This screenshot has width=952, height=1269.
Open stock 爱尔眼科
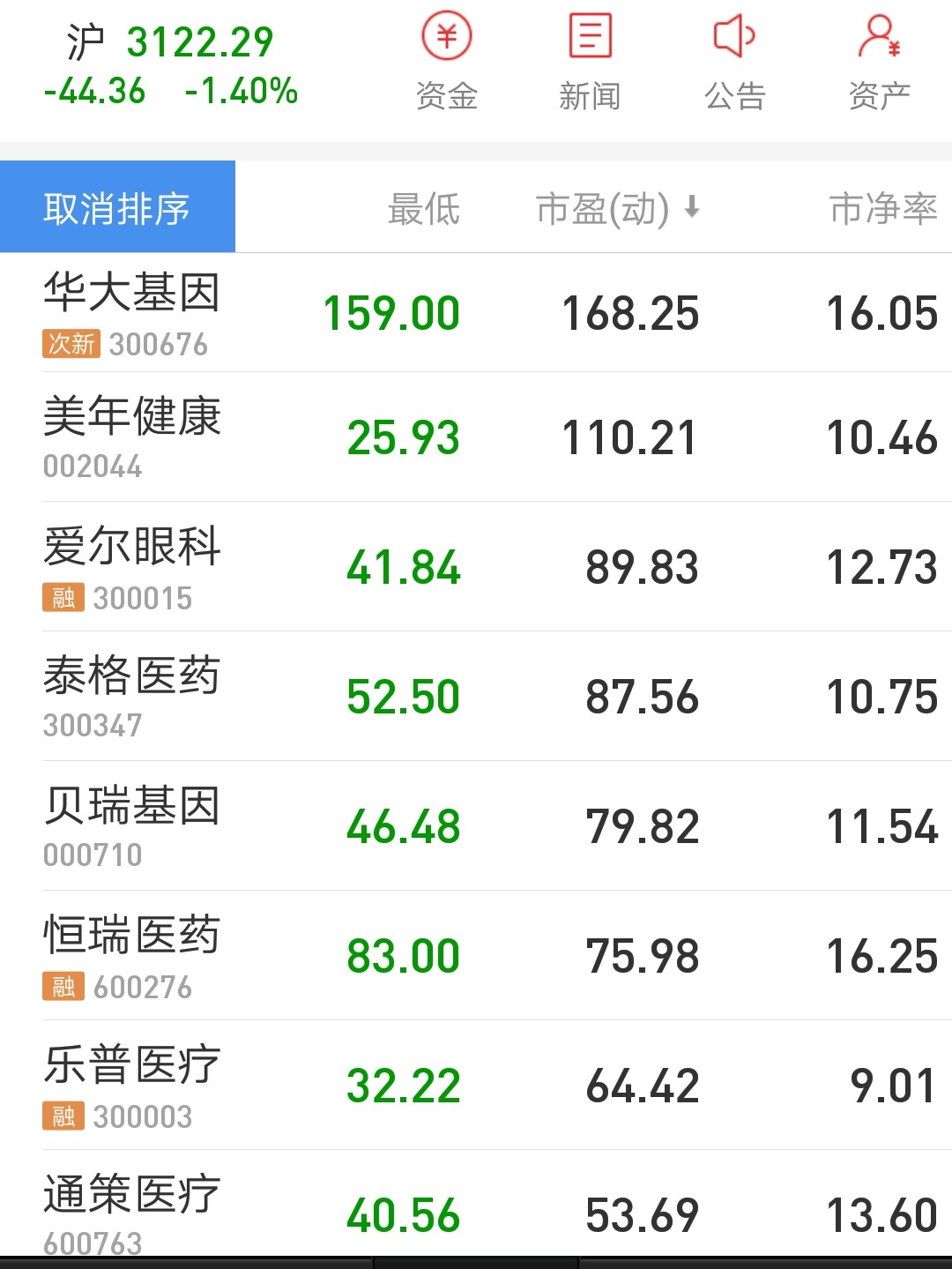131,546
